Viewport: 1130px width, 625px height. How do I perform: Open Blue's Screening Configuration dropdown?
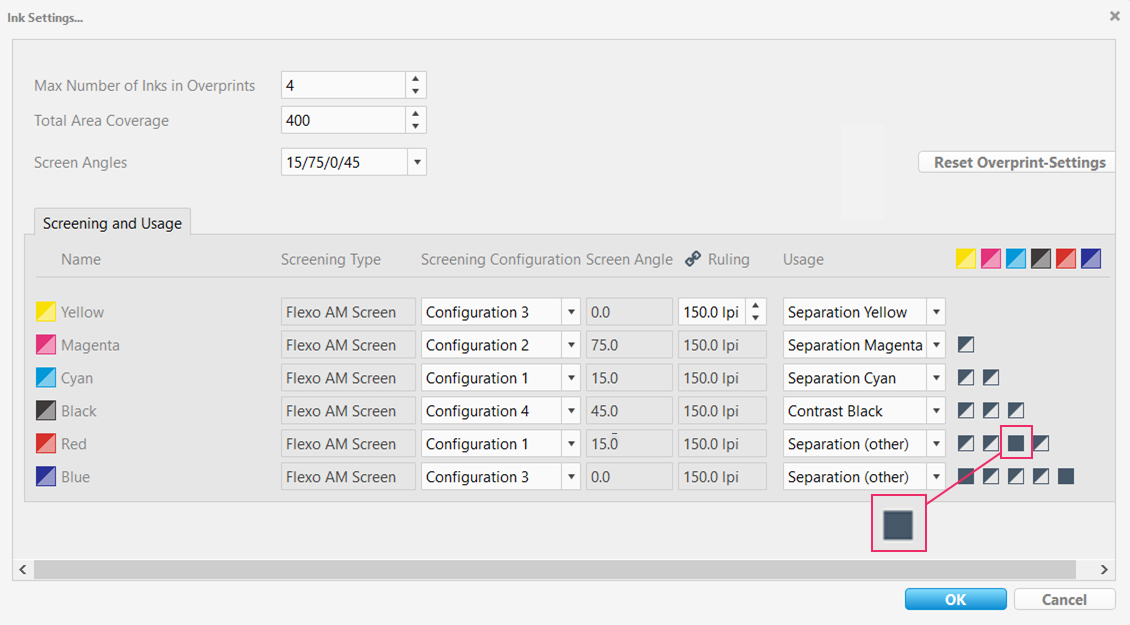point(571,476)
